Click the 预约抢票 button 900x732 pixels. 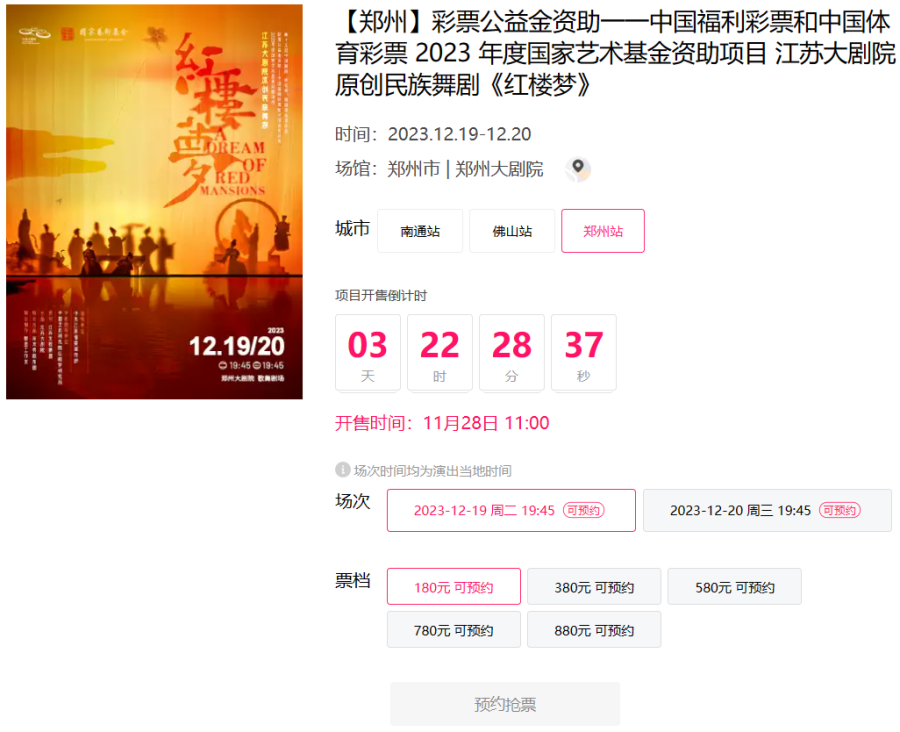[505, 704]
